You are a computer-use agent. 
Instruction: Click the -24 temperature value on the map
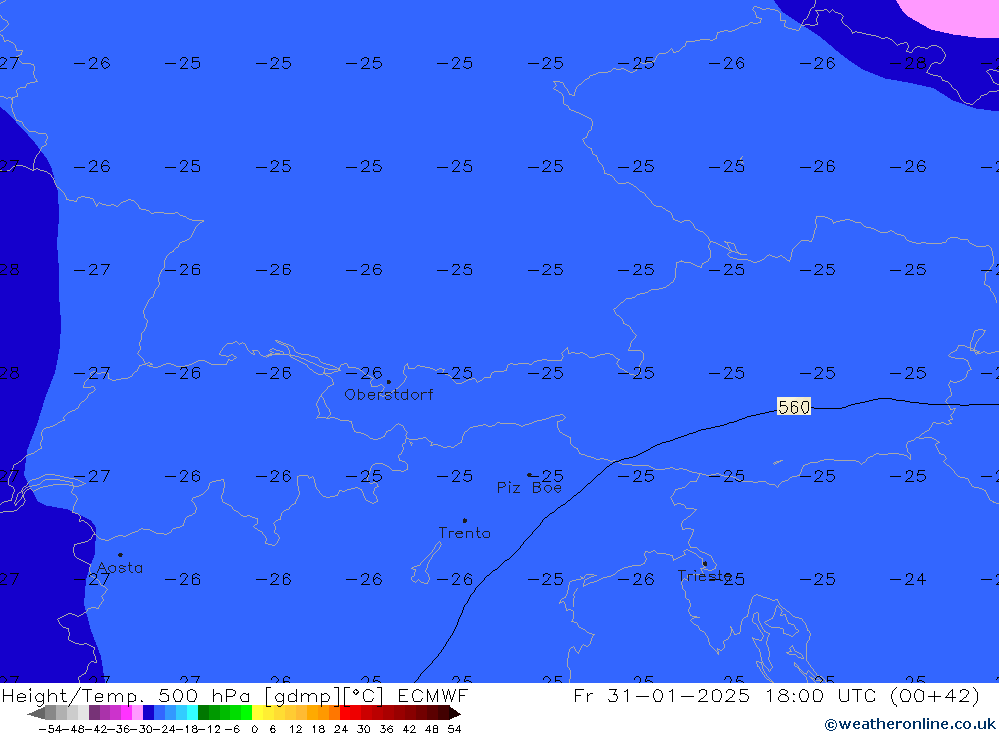point(908,579)
